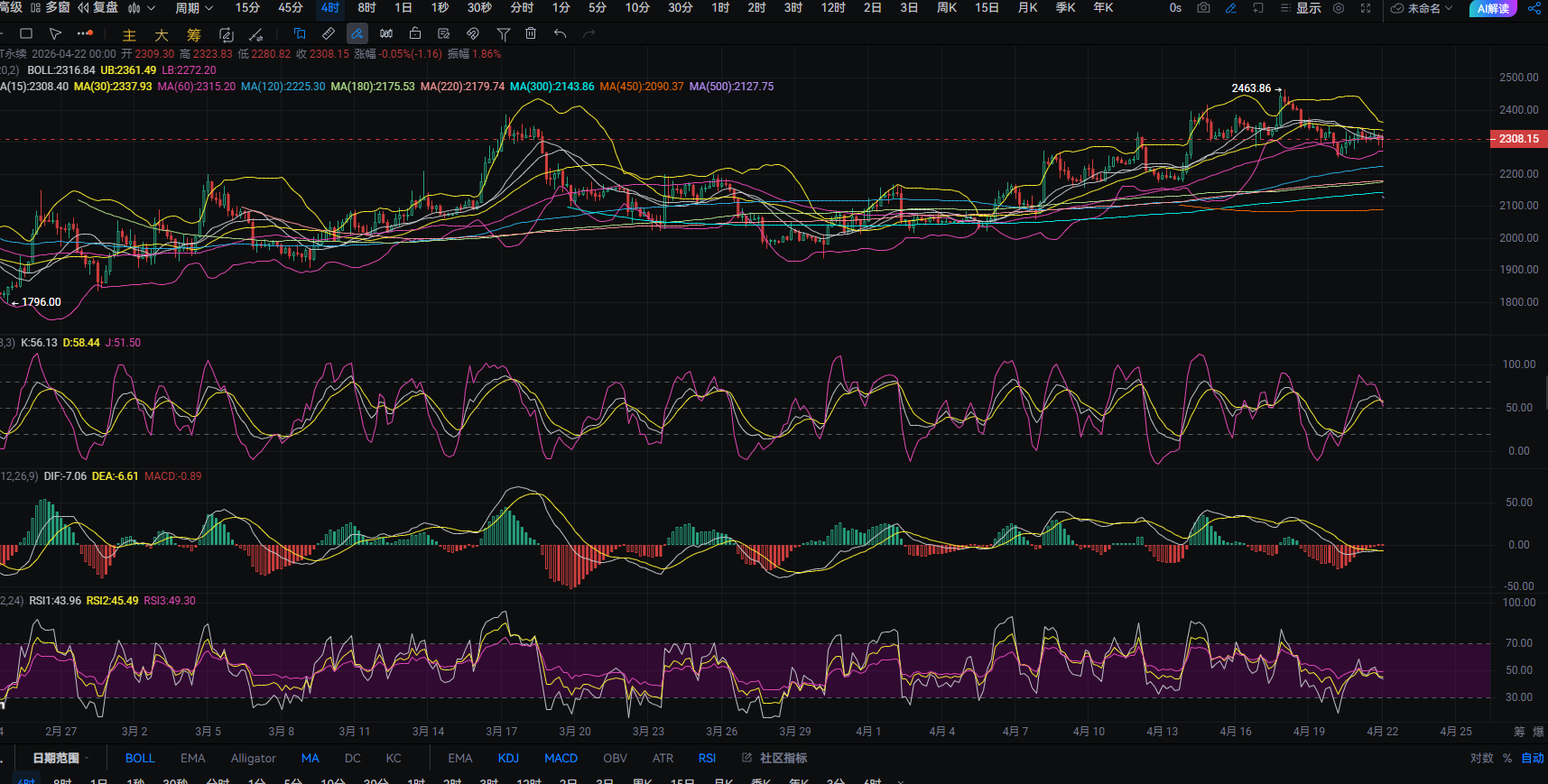Click the share icon
1548x784 pixels.
[x=1534, y=8]
